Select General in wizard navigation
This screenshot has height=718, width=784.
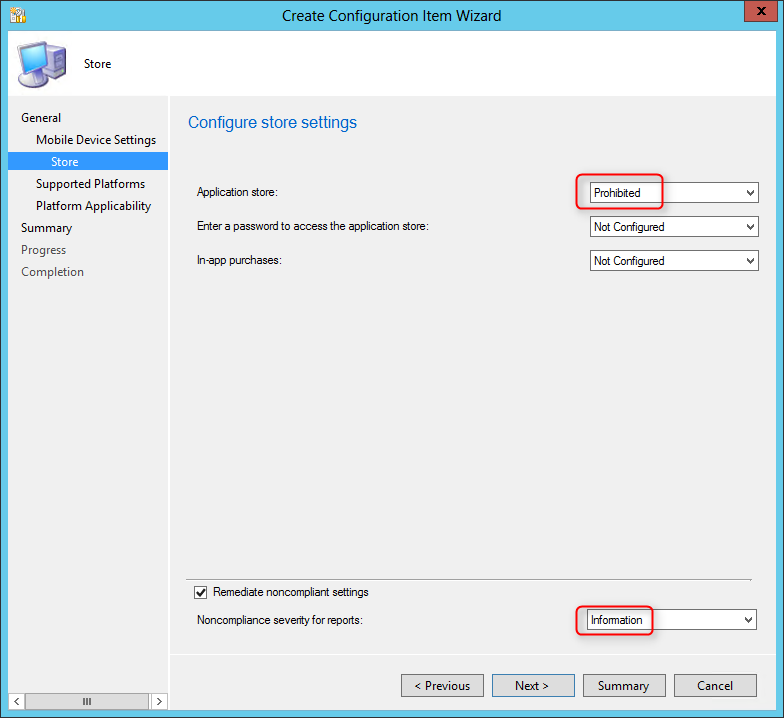[41, 118]
